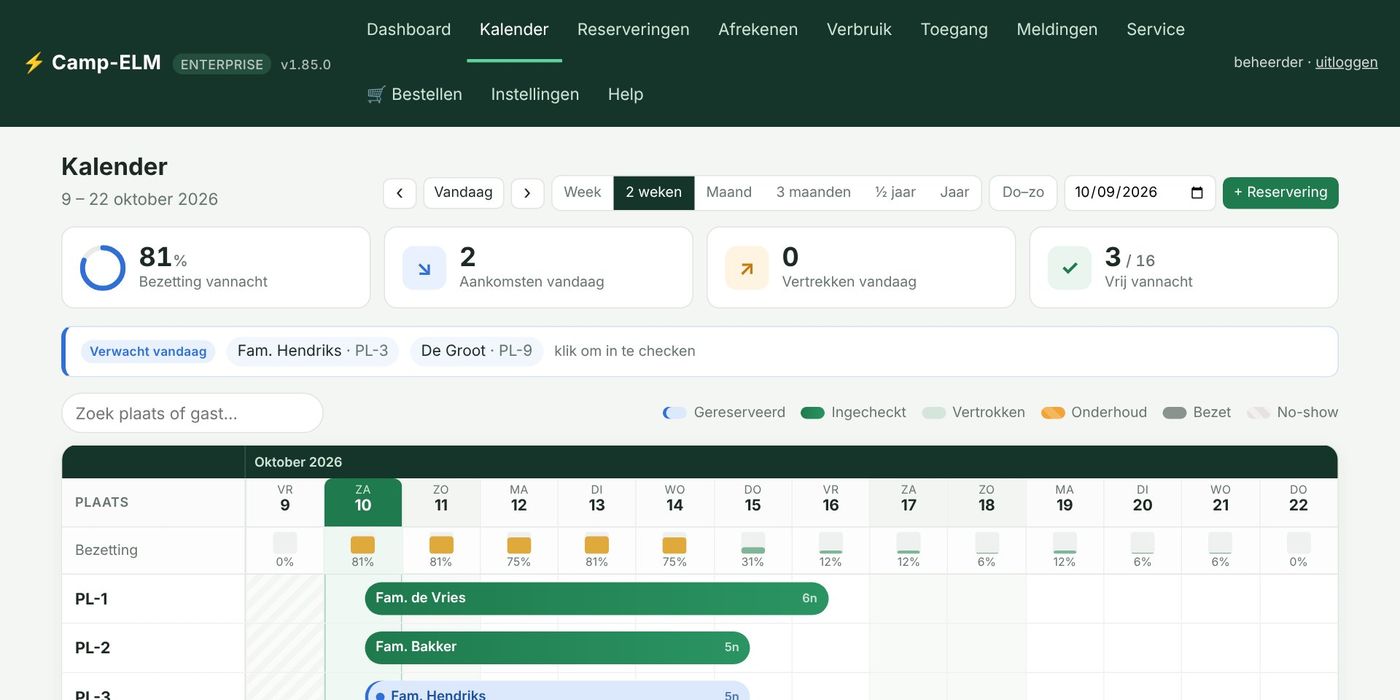Click the No-show legend swatch
The image size is (1400, 700).
(1259, 413)
